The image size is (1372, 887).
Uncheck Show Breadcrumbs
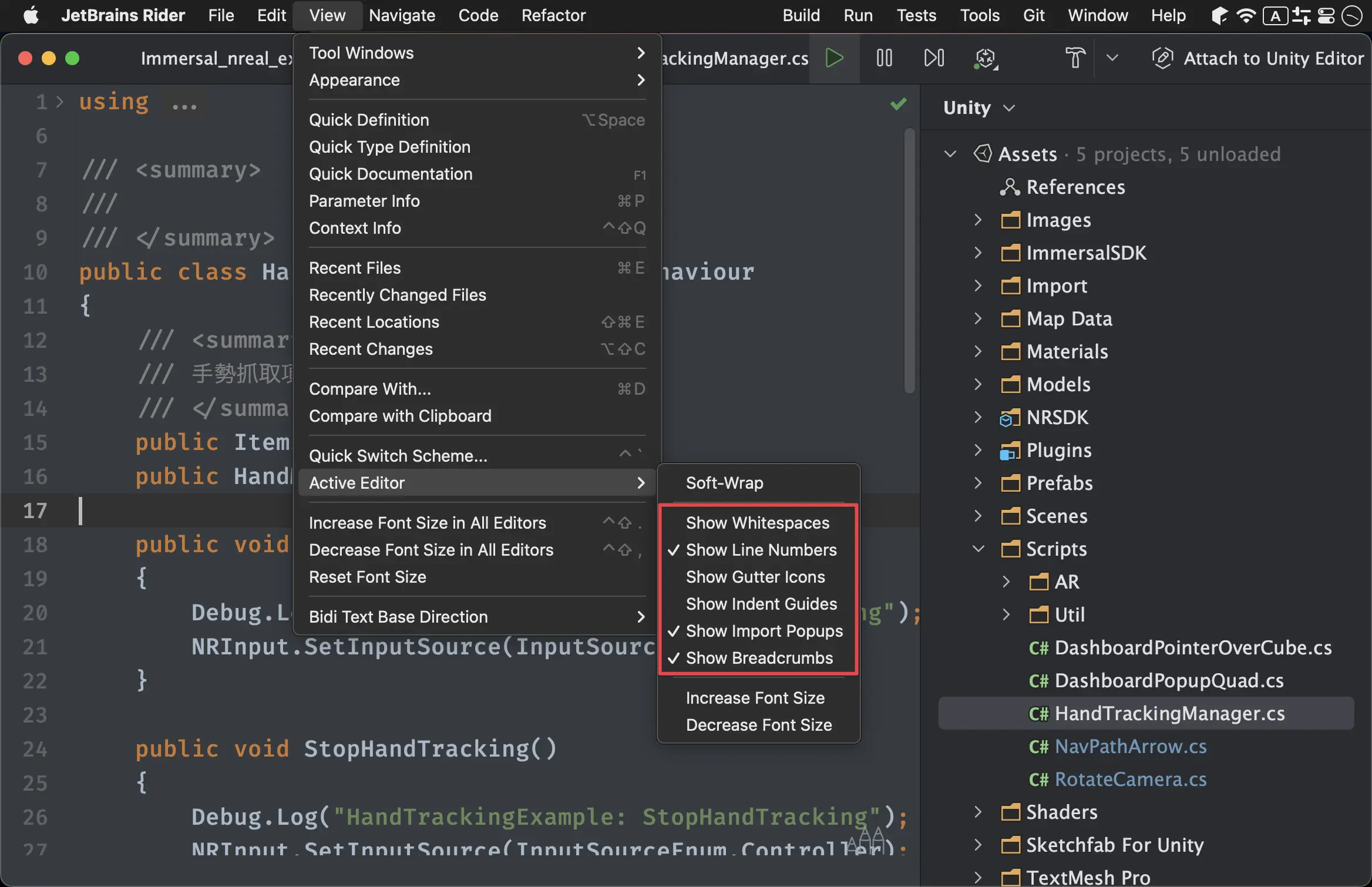click(758, 658)
